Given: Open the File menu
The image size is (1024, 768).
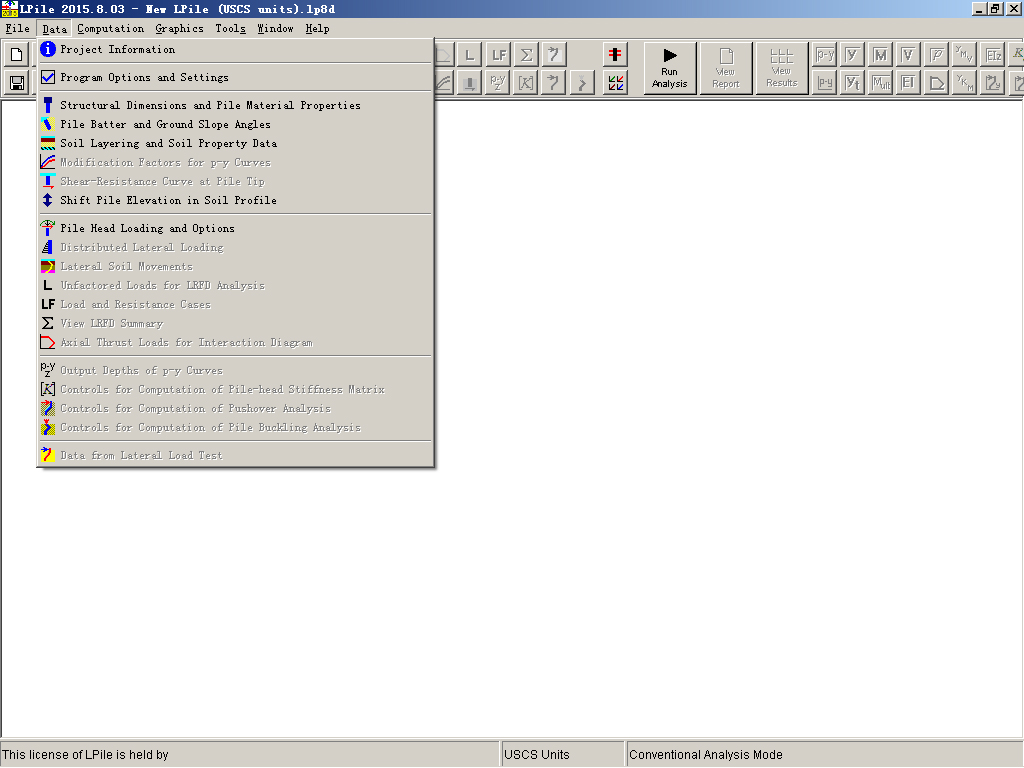Looking at the screenshot, I should 18,29.
